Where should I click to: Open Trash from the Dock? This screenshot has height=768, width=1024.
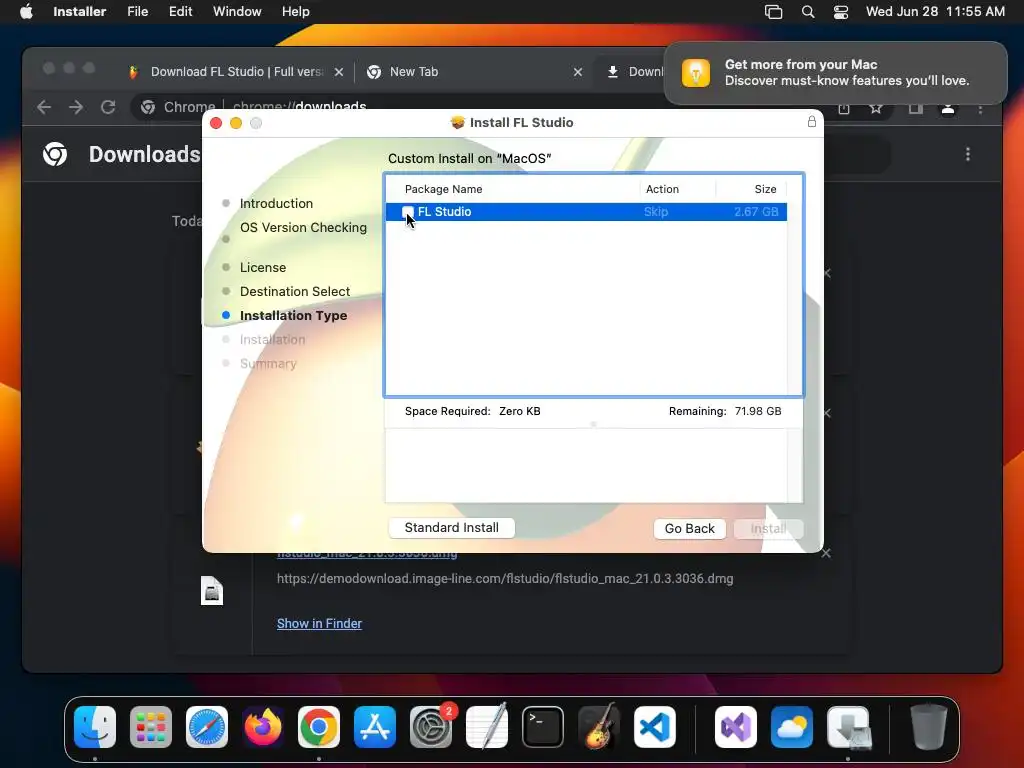pos(929,727)
